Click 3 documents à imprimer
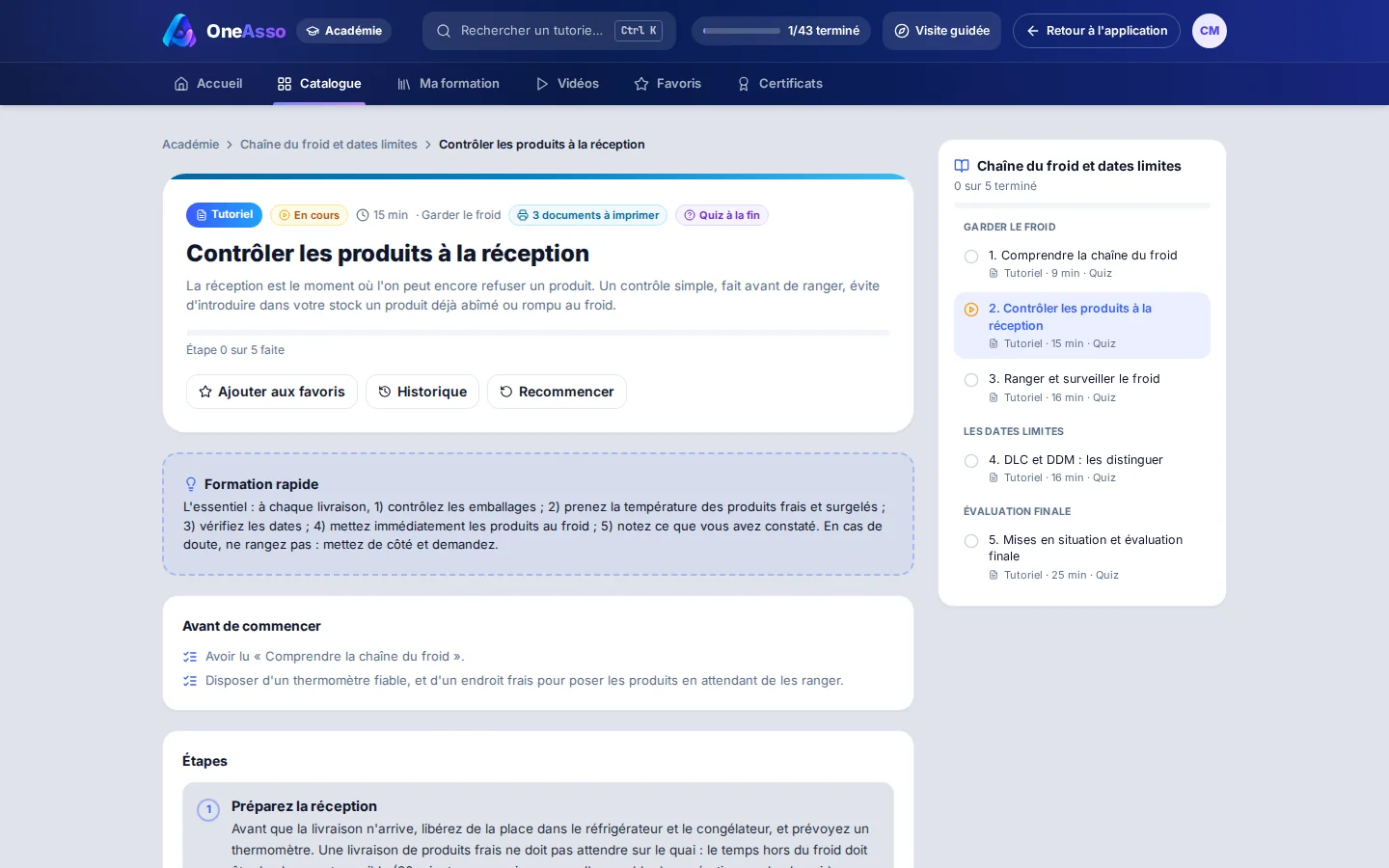Image resolution: width=1389 pixels, height=868 pixels. (588, 215)
